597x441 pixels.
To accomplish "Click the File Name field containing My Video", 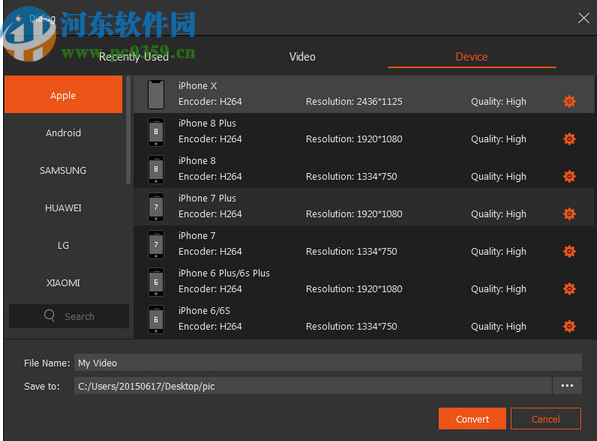I will click(328, 363).
